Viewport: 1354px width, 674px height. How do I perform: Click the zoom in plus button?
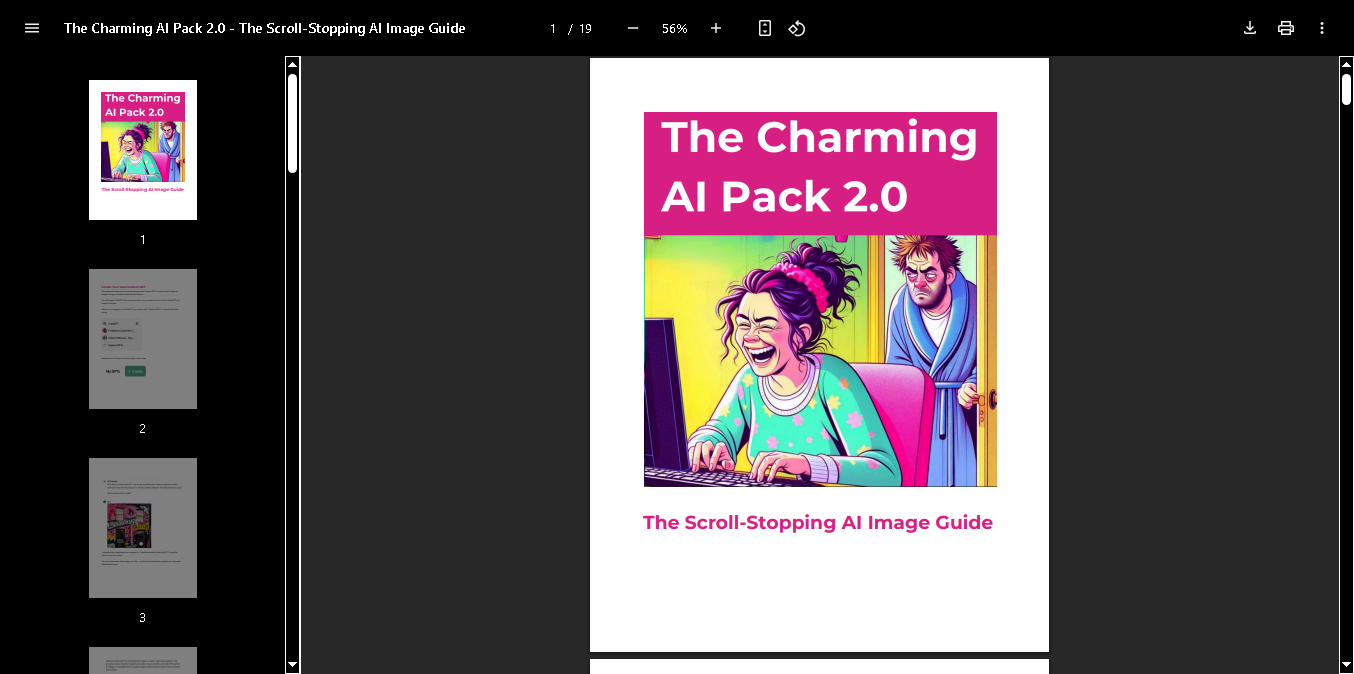point(716,28)
